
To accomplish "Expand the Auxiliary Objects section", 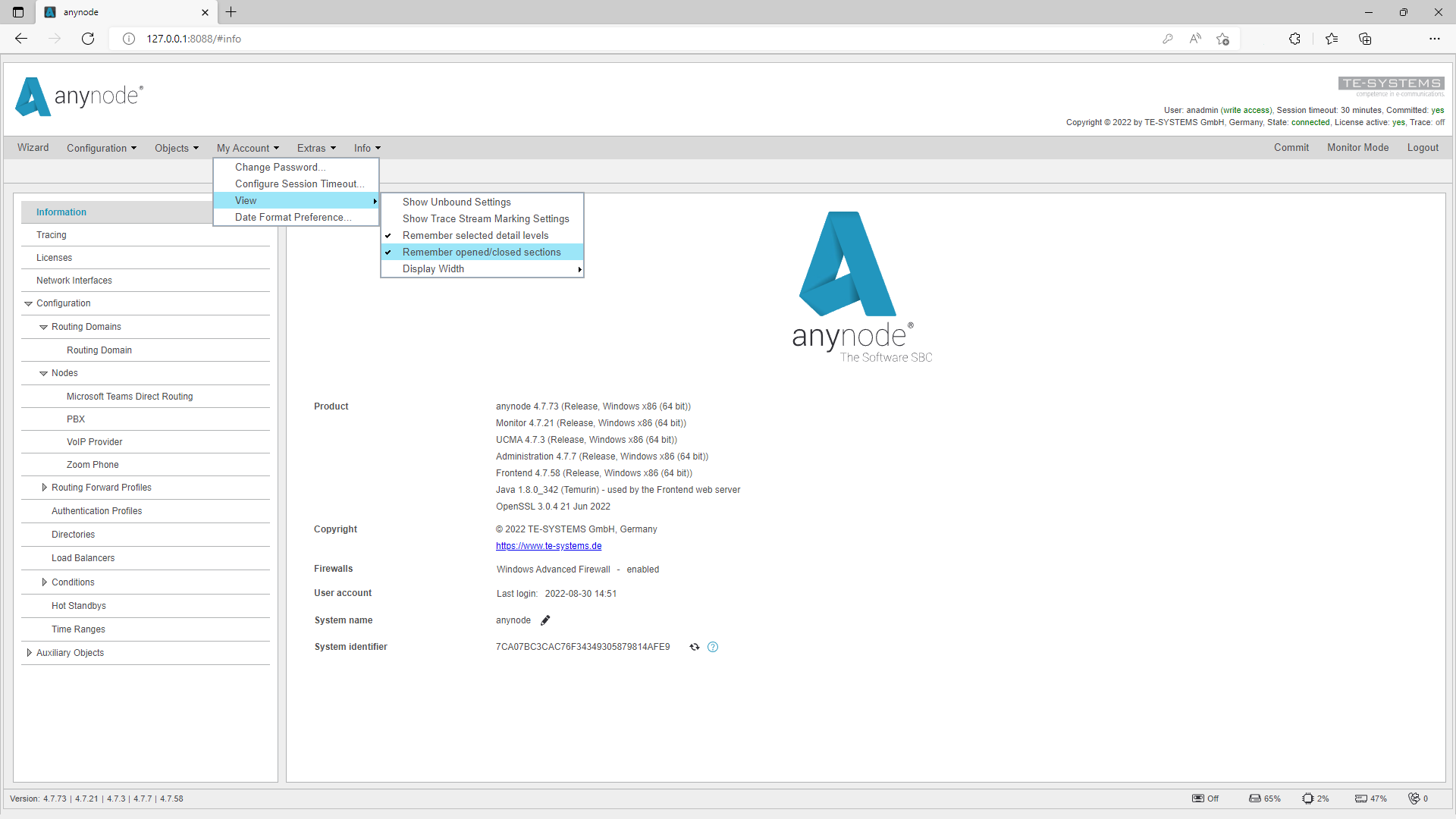I will (x=29, y=653).
